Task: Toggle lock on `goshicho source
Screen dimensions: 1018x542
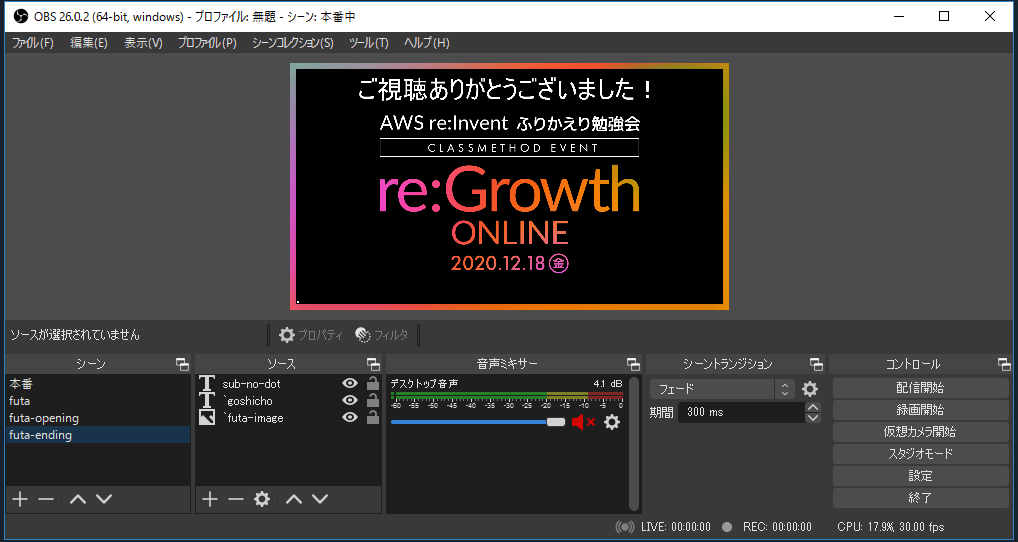Action: point(373,400)
